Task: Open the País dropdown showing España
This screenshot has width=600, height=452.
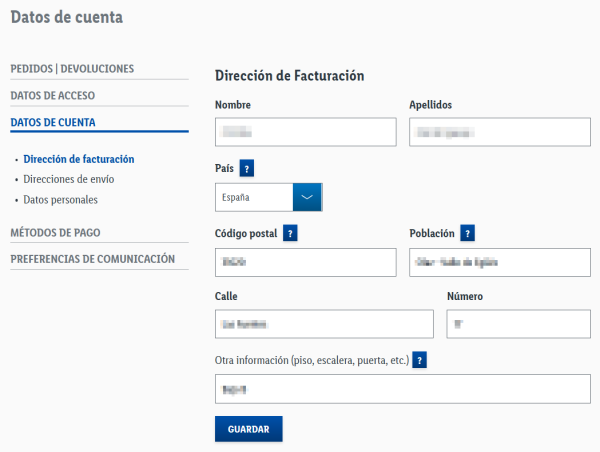Action: [x=255, y=197]
